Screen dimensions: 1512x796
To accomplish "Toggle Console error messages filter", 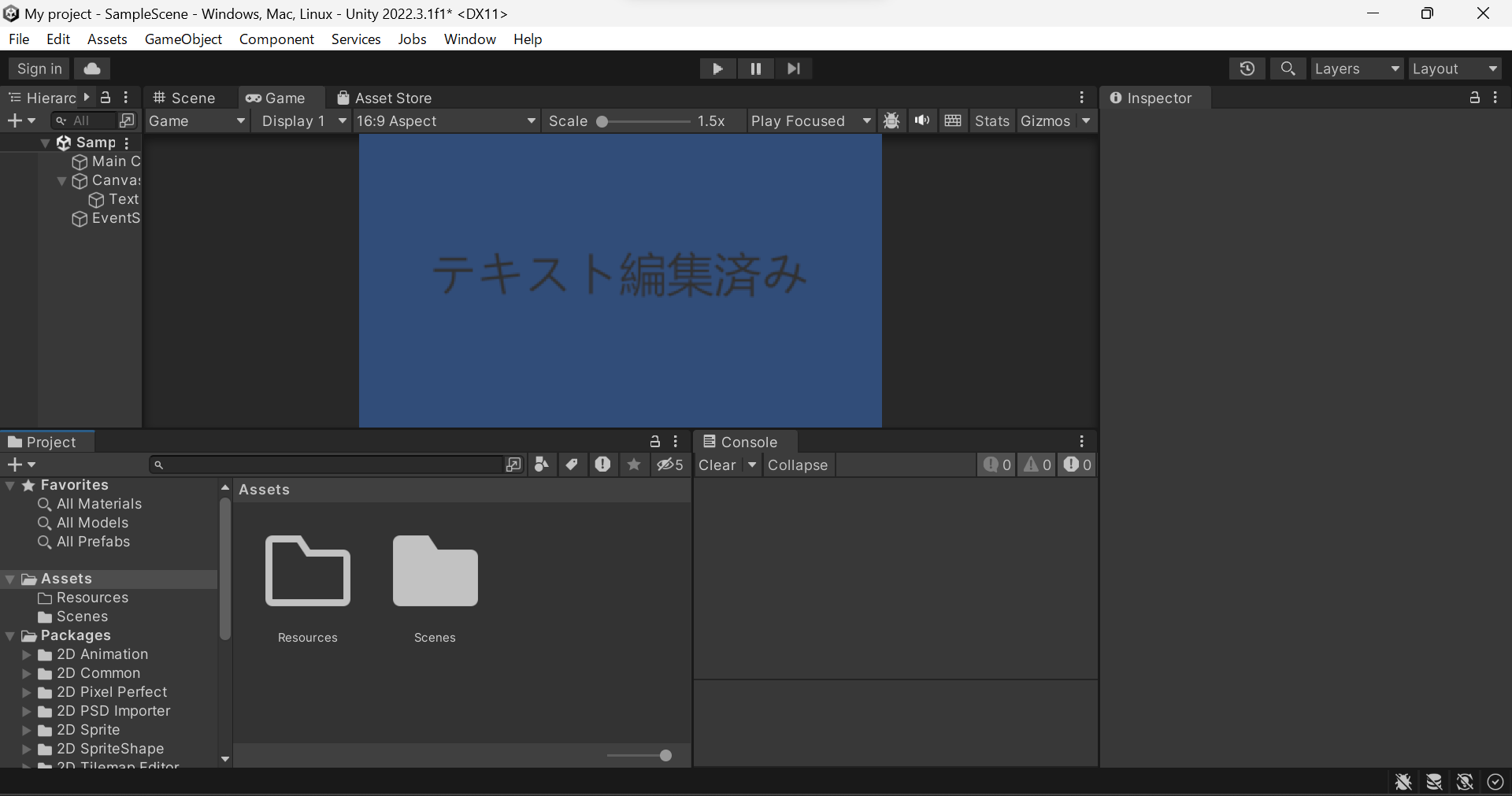I will [1077, 465].
